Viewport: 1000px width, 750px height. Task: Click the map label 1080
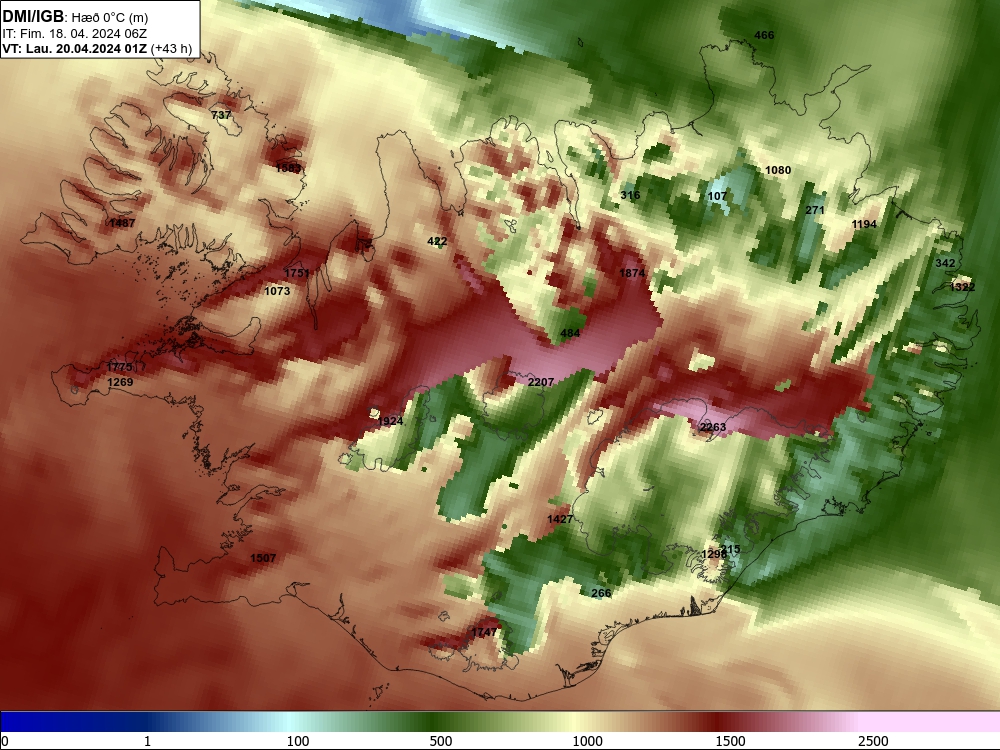tap(778, 170)
